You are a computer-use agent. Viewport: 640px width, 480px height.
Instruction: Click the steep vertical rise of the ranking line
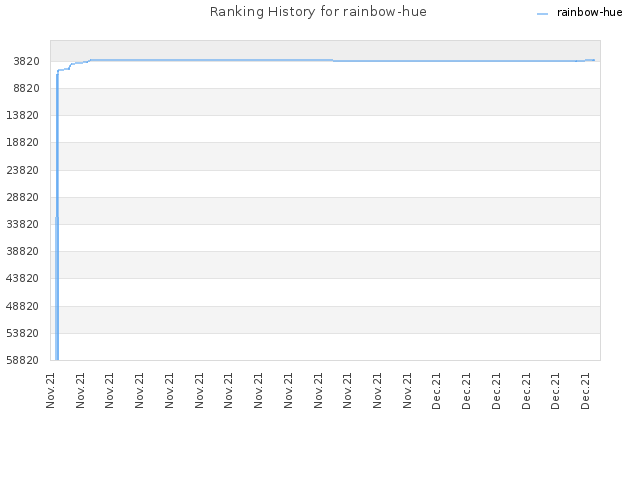point(57,216)
